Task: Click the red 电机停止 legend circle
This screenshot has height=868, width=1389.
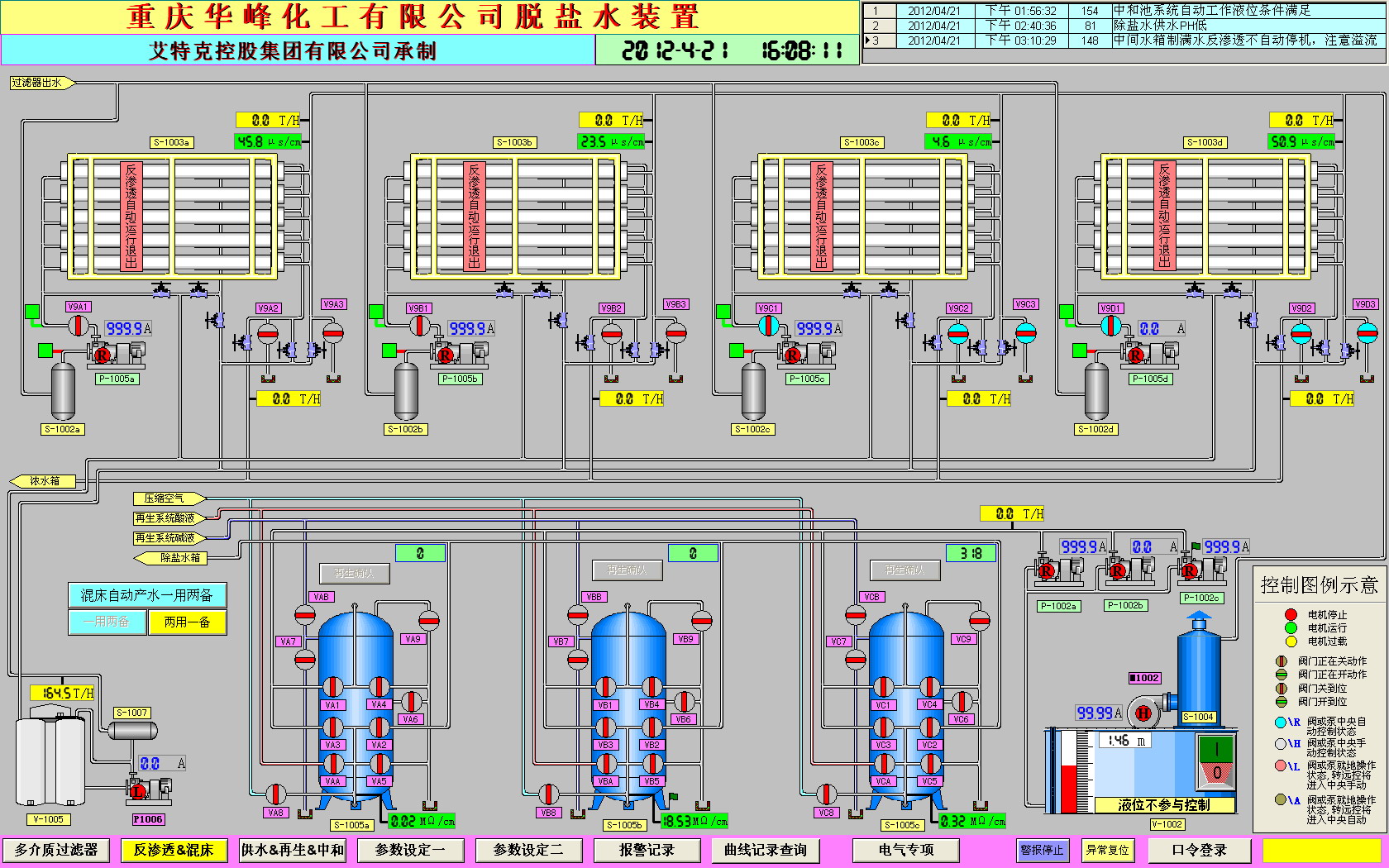Action: click(x=1291, y=614)
